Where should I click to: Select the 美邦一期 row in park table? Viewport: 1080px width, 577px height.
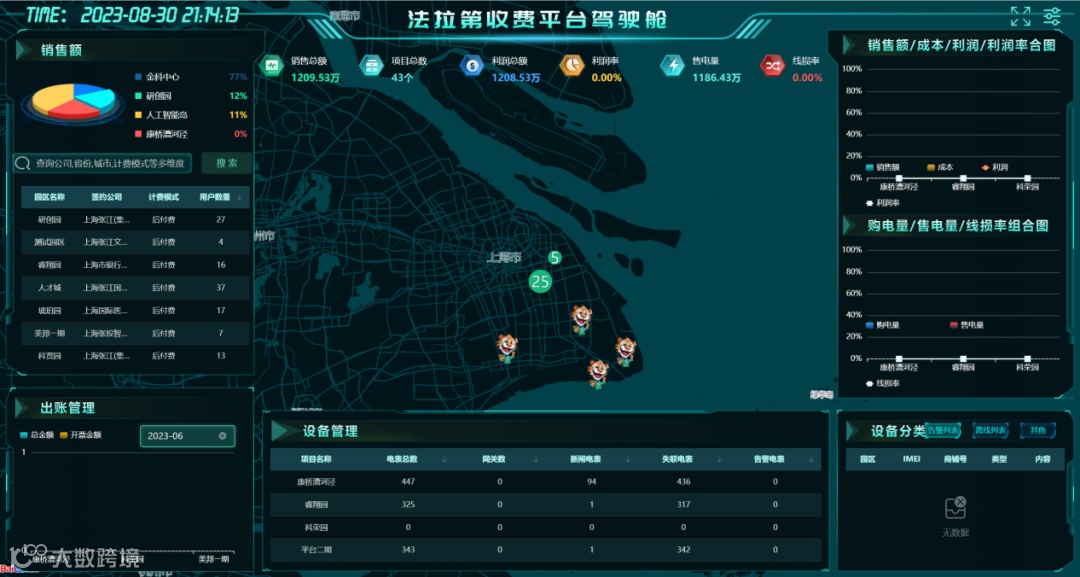pos(135,333)
